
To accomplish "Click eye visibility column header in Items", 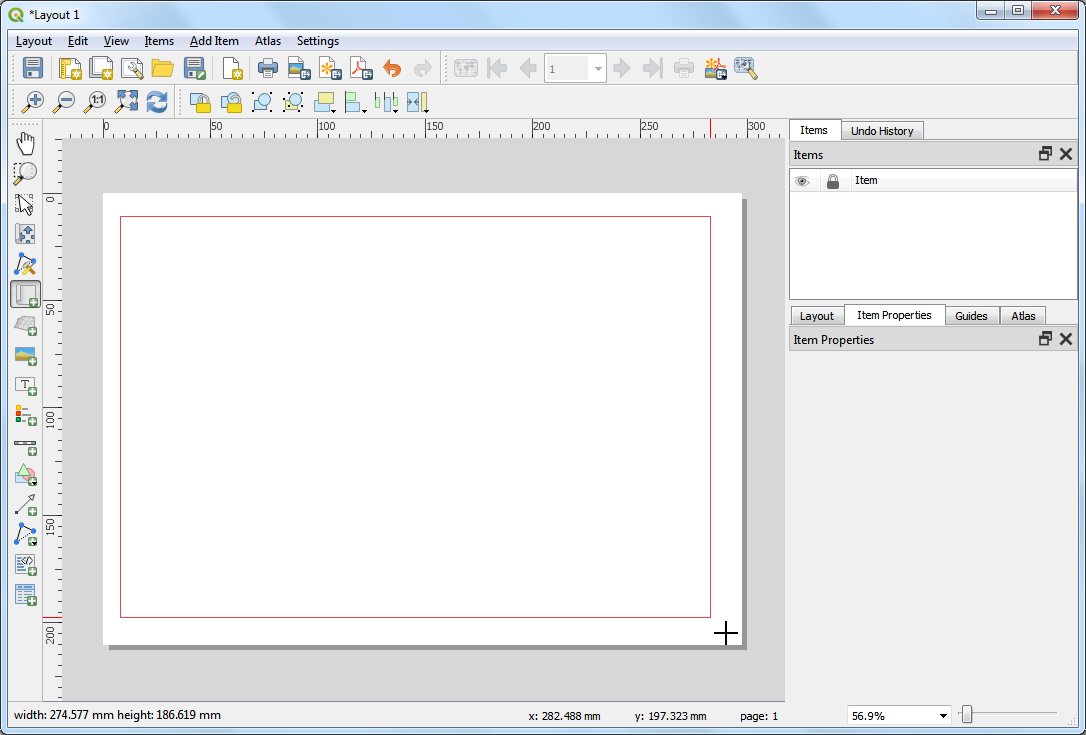I will 802,181.
